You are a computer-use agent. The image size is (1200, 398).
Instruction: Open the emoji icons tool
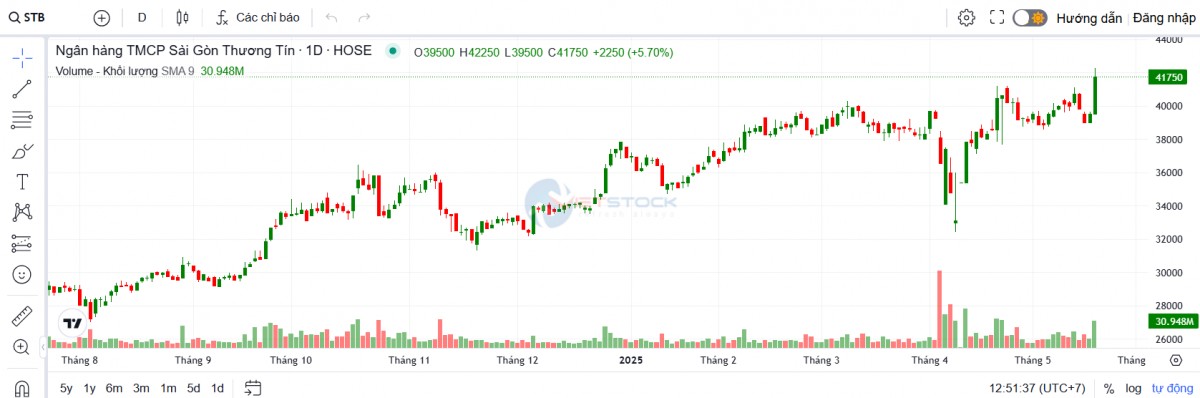click(21, 274)
